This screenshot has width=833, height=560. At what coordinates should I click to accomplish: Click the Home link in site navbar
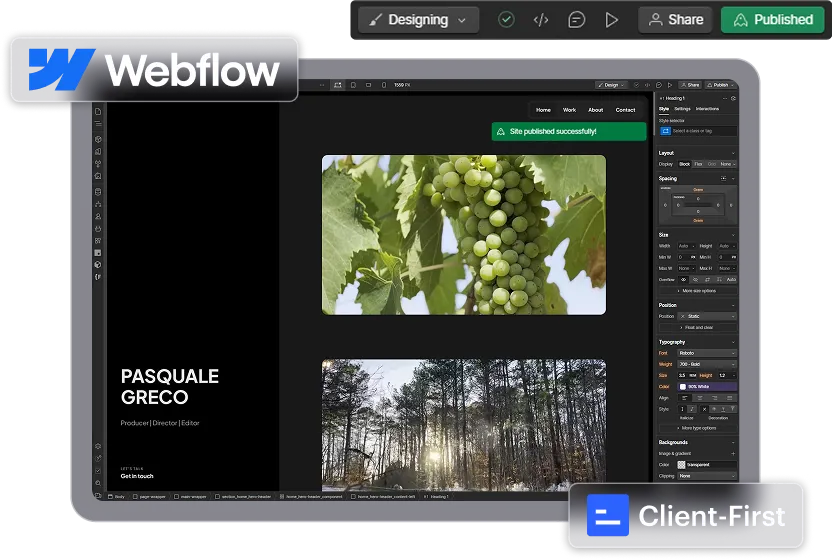click(x=543, y=110)
